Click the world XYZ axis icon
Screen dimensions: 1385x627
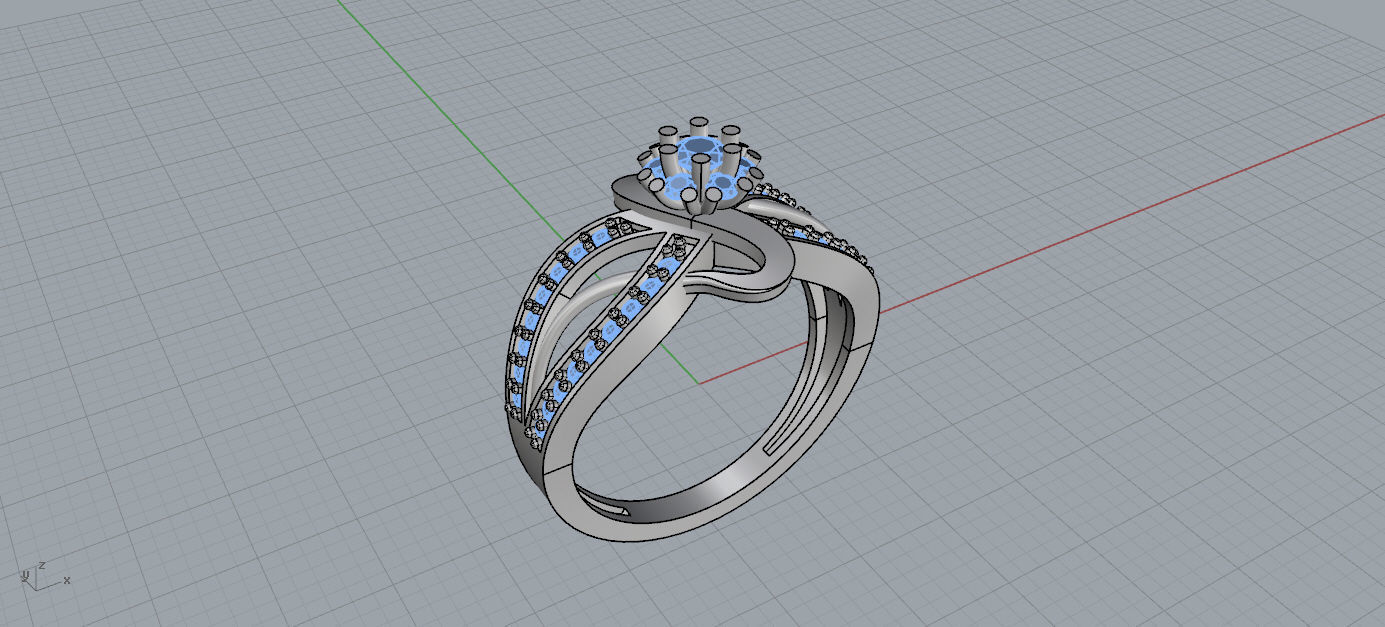tap(44, 574)
